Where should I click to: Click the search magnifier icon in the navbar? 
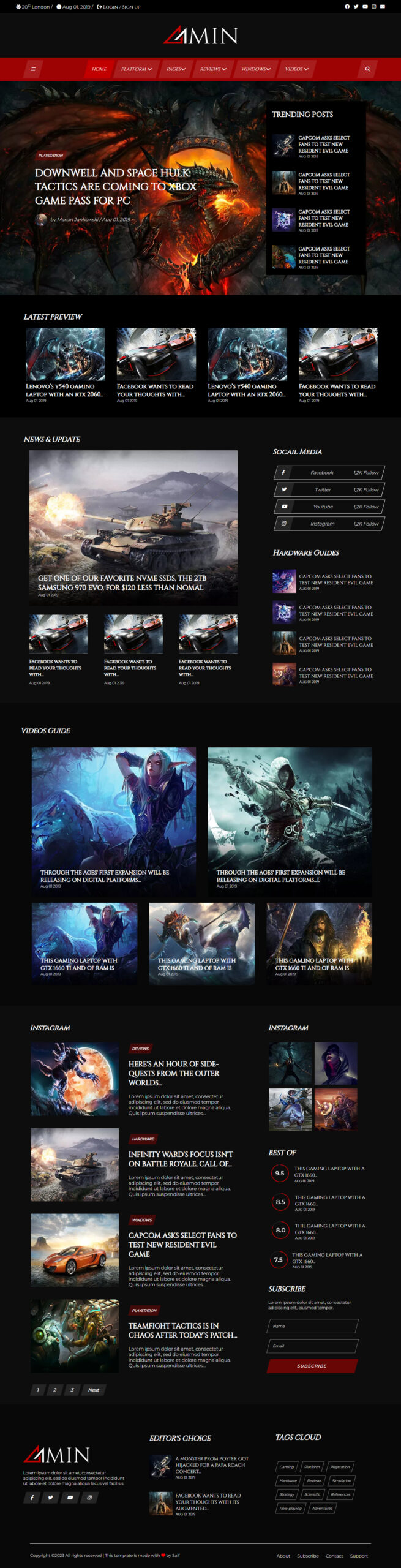coord(367,69)
